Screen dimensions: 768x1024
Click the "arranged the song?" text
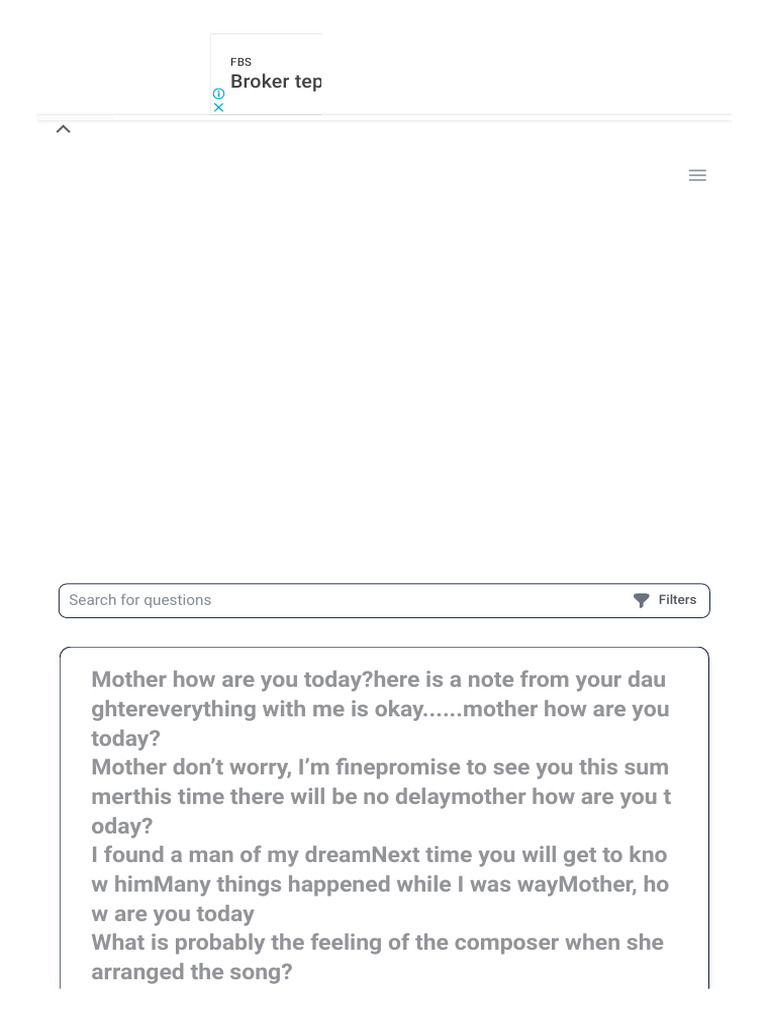pyautogui.click(x=192, y=972)
